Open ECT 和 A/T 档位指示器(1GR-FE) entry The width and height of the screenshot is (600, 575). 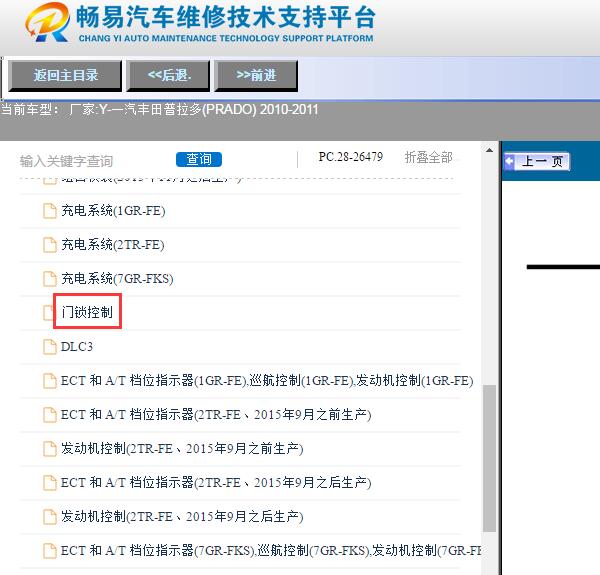pos(267,381)
